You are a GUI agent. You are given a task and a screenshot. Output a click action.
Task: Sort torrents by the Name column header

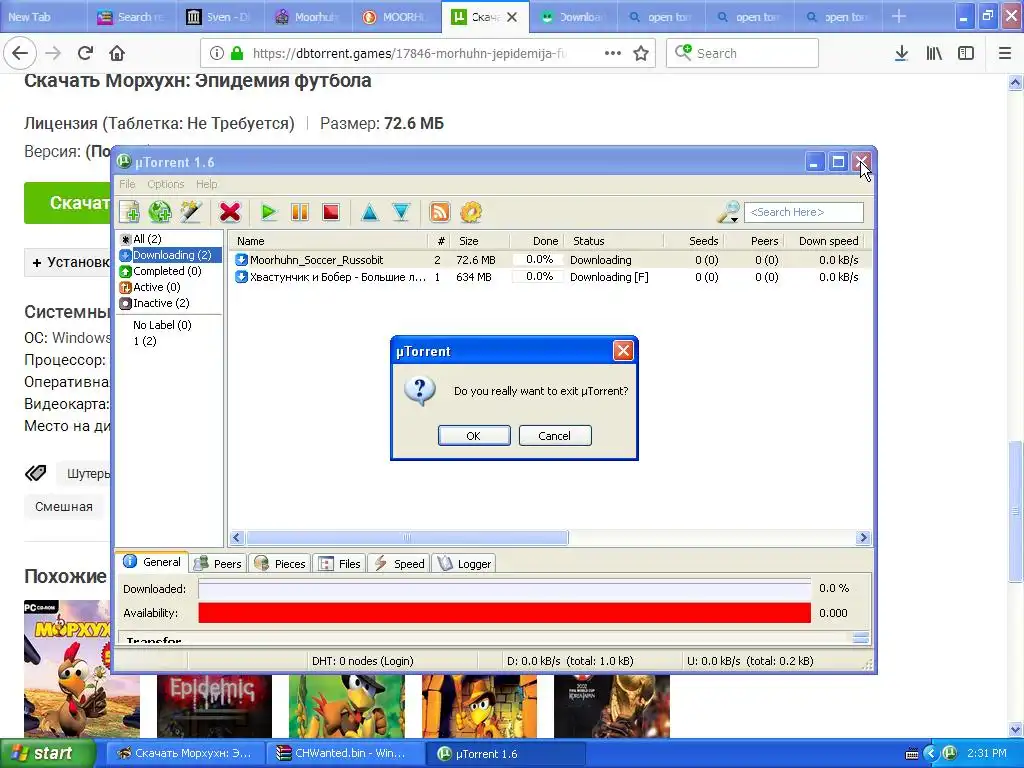328,241
